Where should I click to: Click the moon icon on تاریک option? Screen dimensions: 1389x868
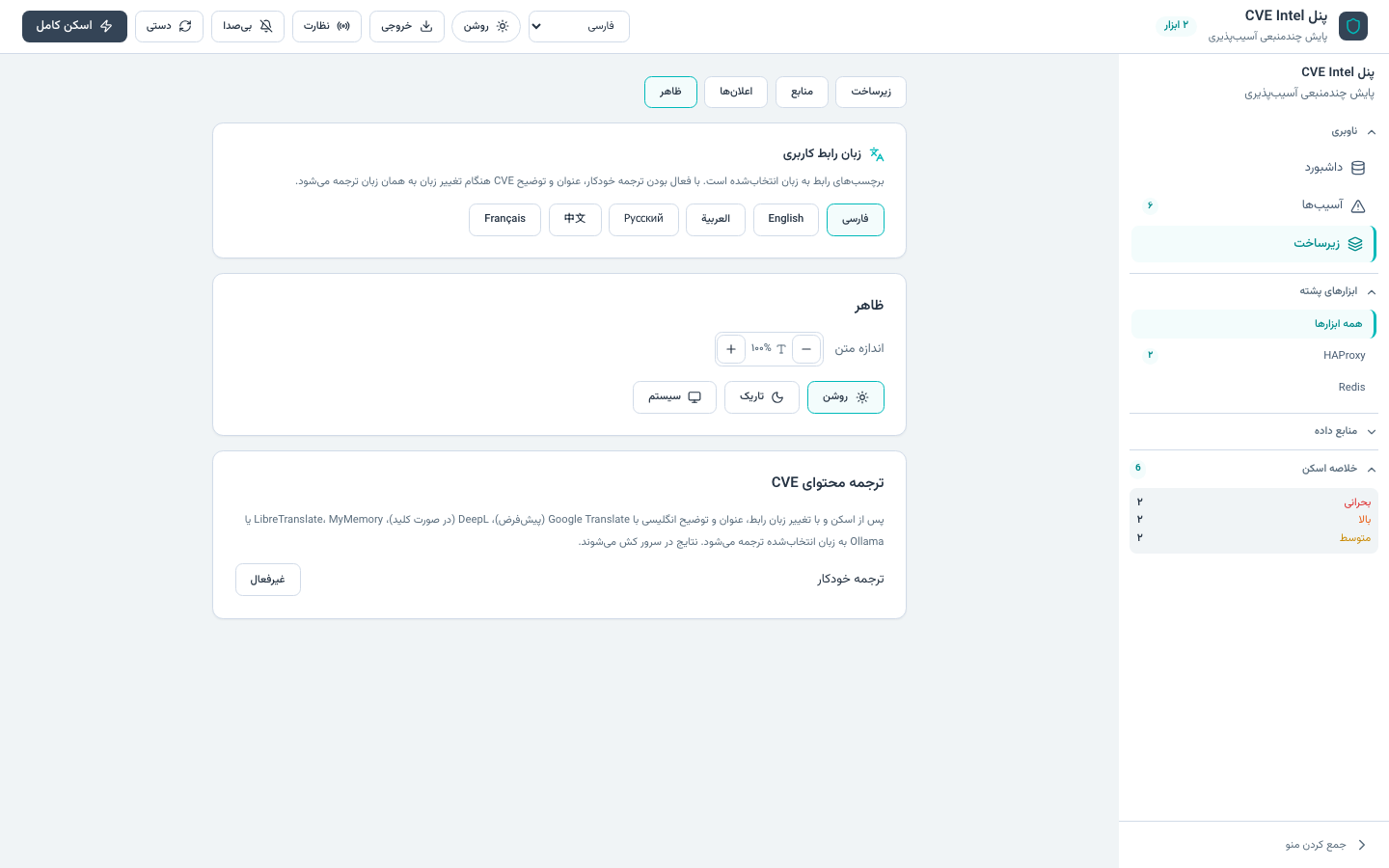(777, 397)
